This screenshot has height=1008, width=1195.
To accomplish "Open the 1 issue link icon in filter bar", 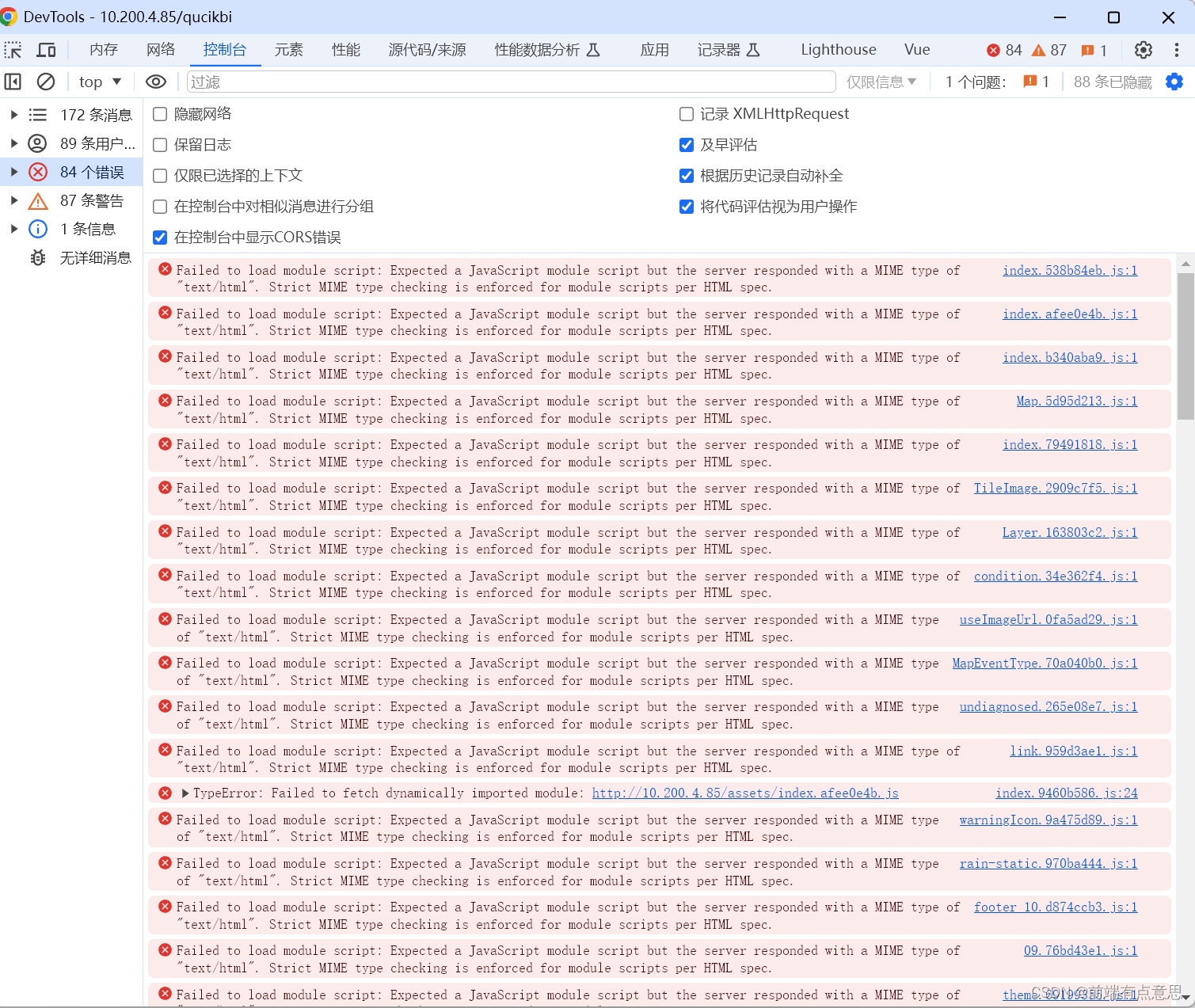I will tap(1037, 82).
